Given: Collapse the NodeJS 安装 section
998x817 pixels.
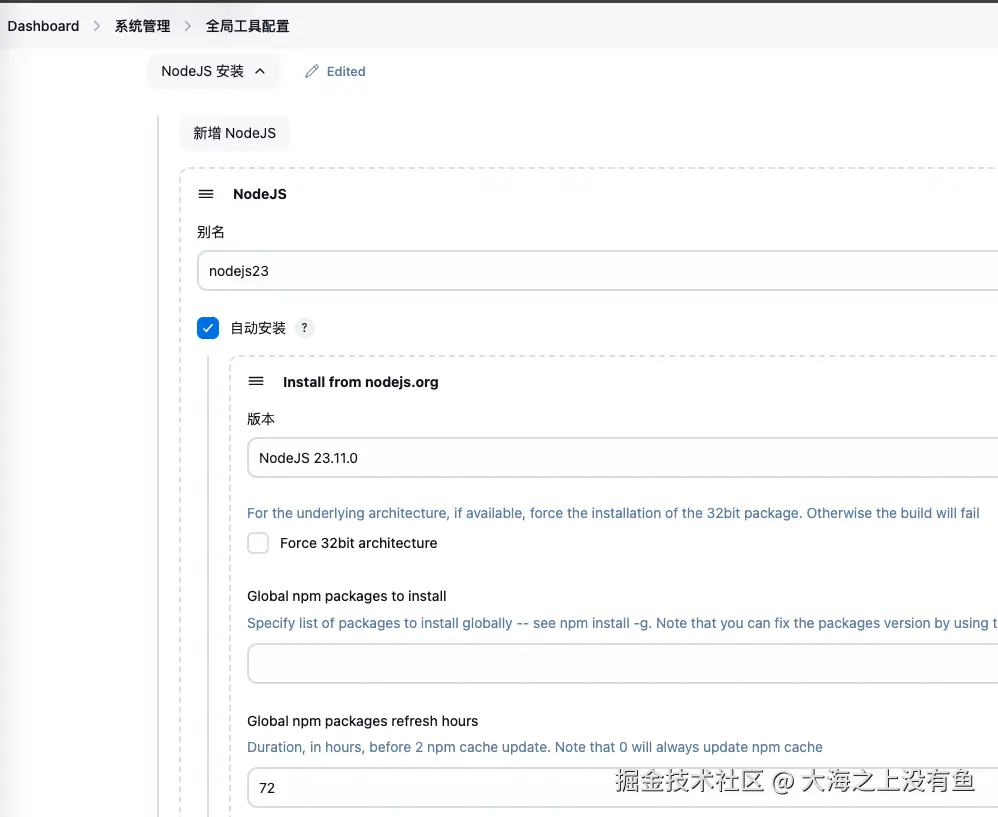Looking at the screenshot, I should [x=213, y=71].
